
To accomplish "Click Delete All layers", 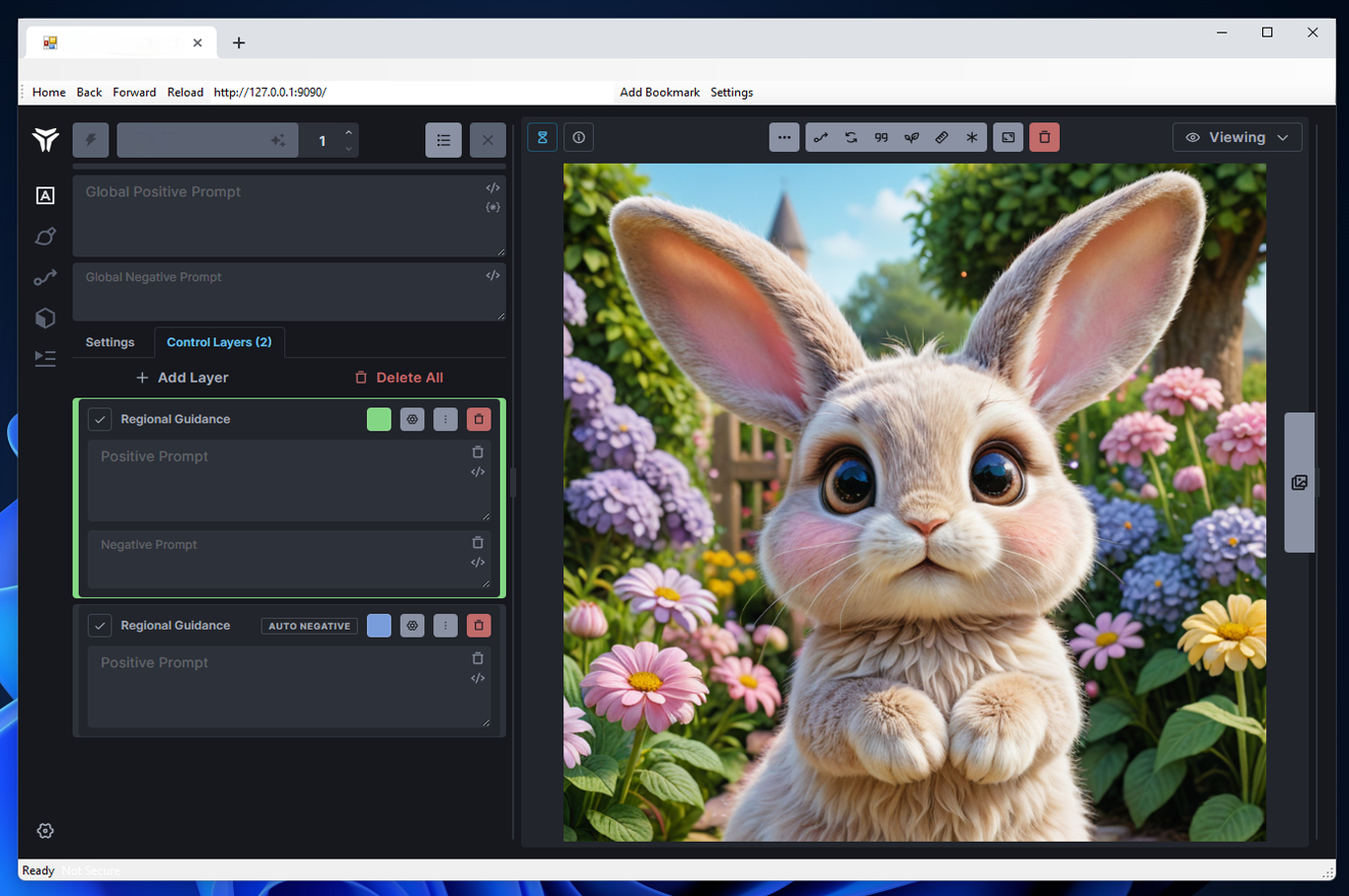I will pos(399,378).
